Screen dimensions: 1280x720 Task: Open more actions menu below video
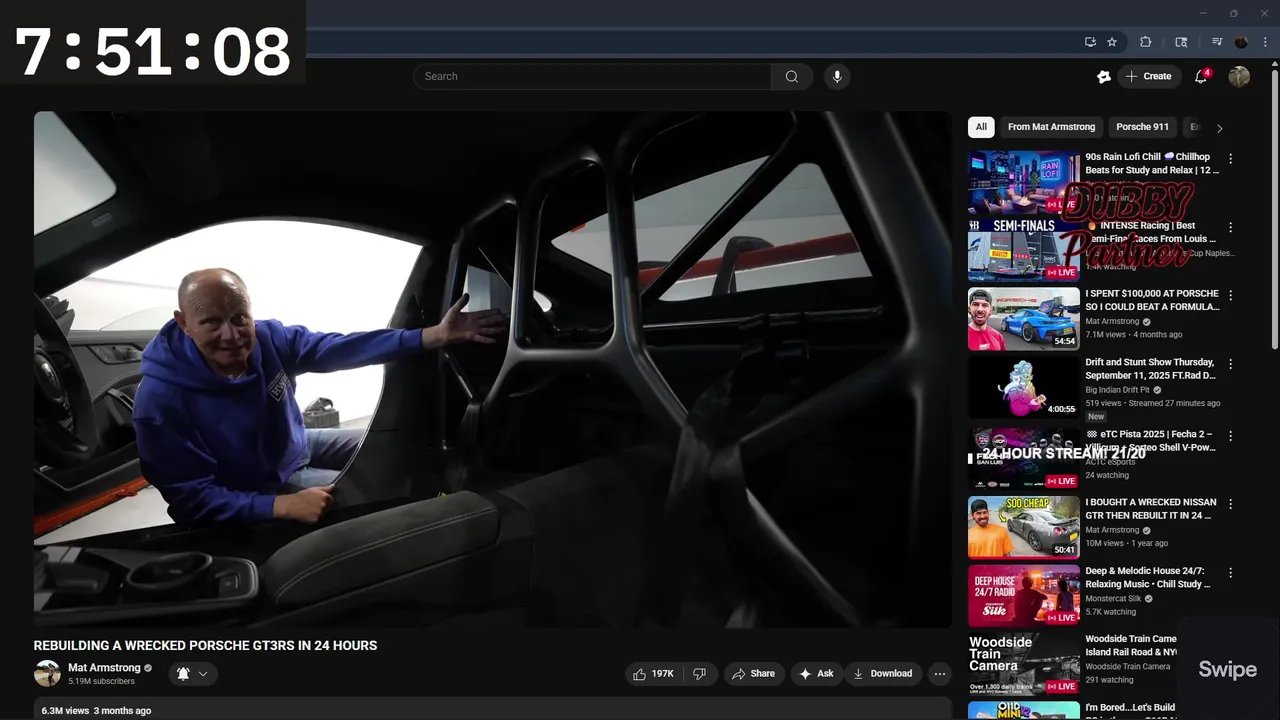click(x=939, y=674)
